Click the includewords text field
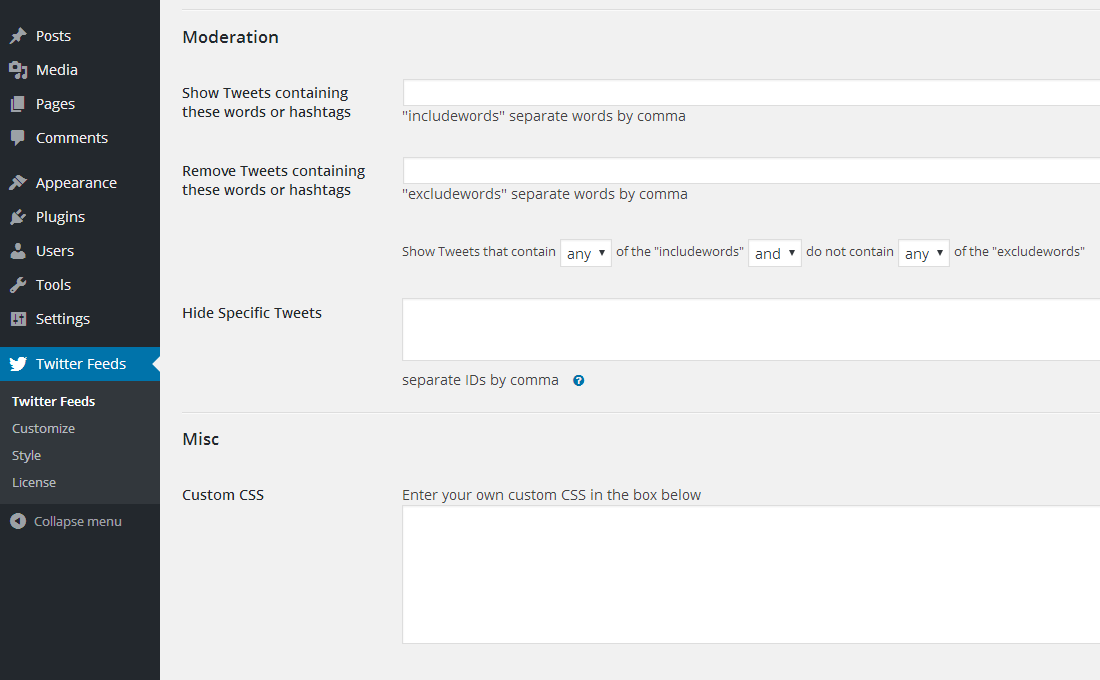The image size is (1100, 680). click(750, 93)
